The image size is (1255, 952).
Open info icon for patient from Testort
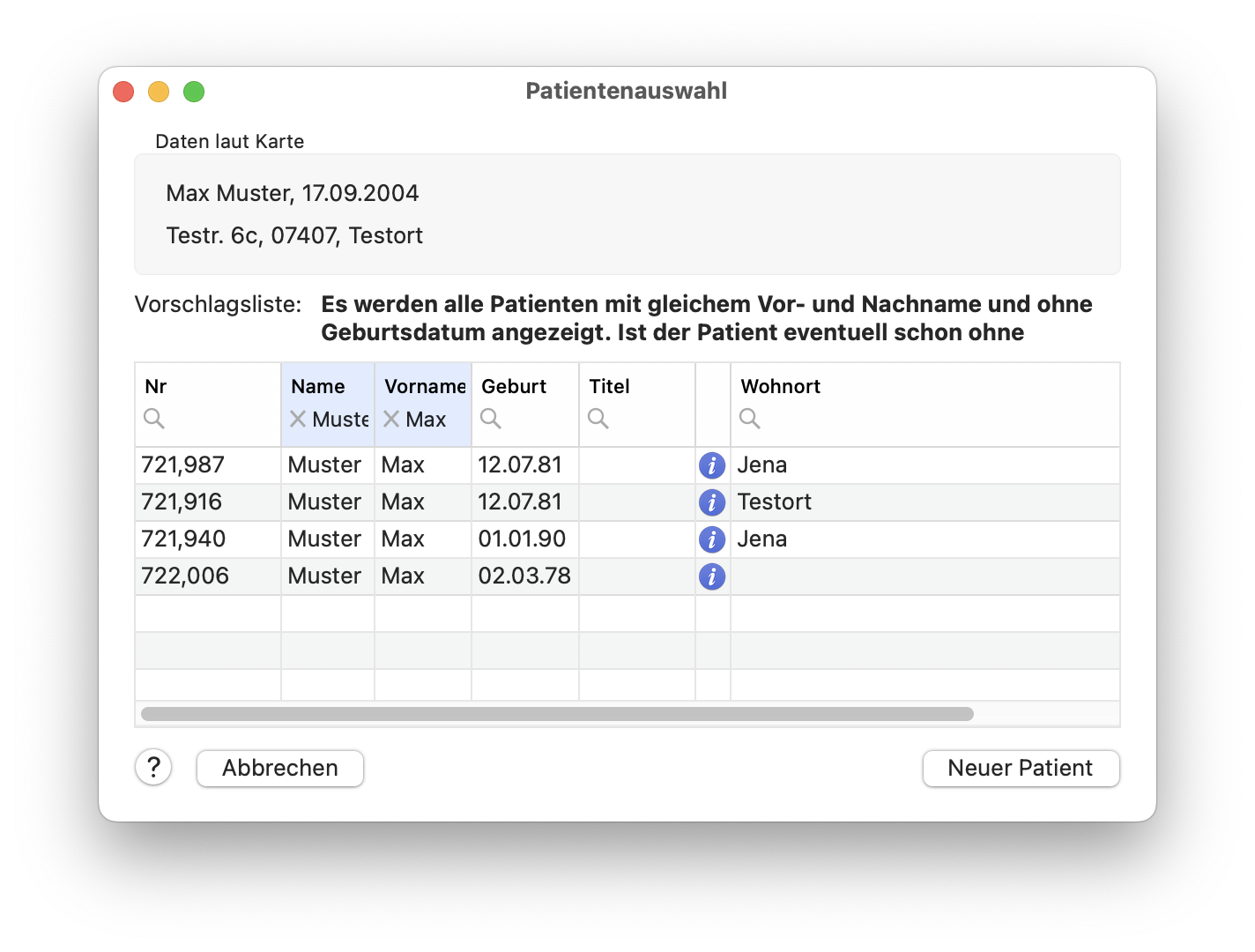713,502
